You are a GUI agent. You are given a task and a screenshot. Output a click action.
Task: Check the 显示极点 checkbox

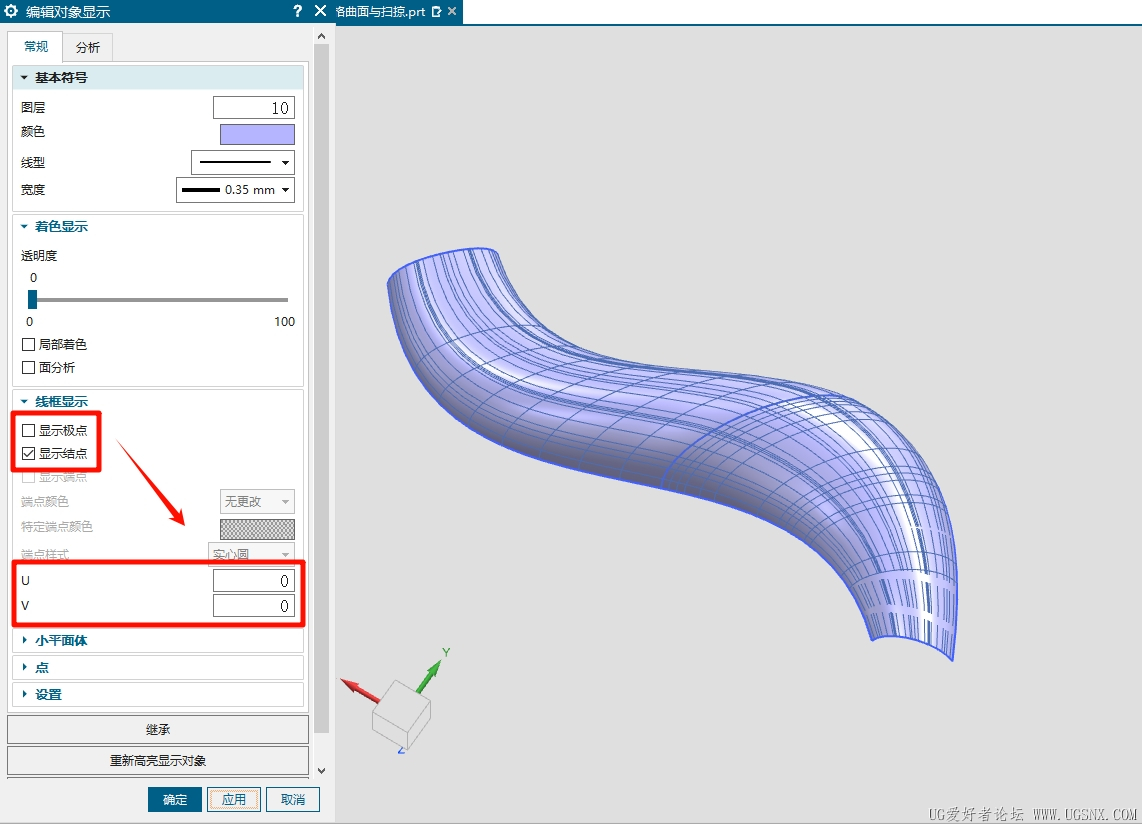(28, 431)
